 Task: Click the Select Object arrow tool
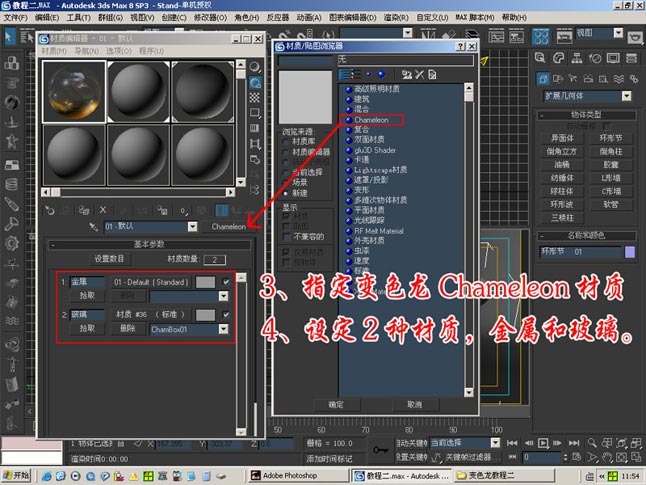point(9,37)
